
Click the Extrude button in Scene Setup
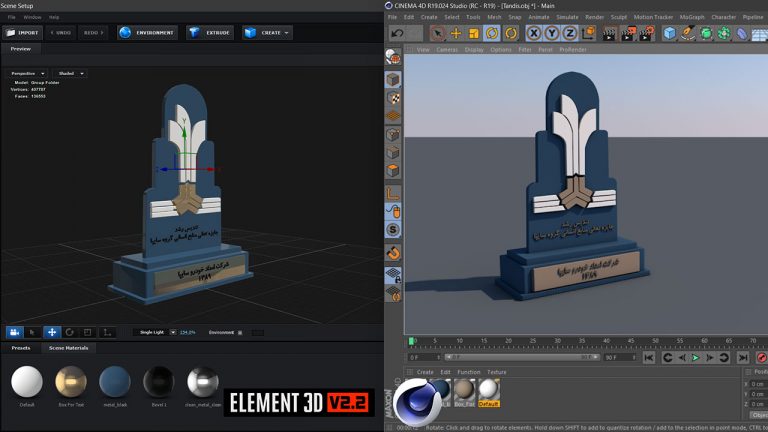point(210,33)
